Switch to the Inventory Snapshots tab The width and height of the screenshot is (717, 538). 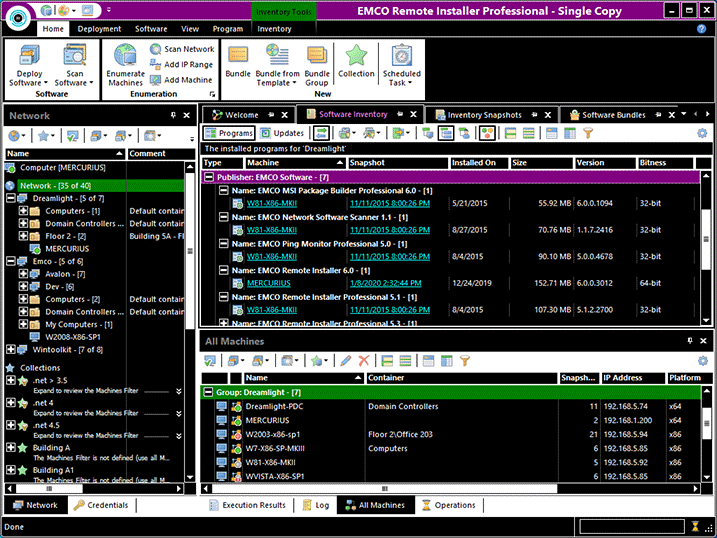484,115
